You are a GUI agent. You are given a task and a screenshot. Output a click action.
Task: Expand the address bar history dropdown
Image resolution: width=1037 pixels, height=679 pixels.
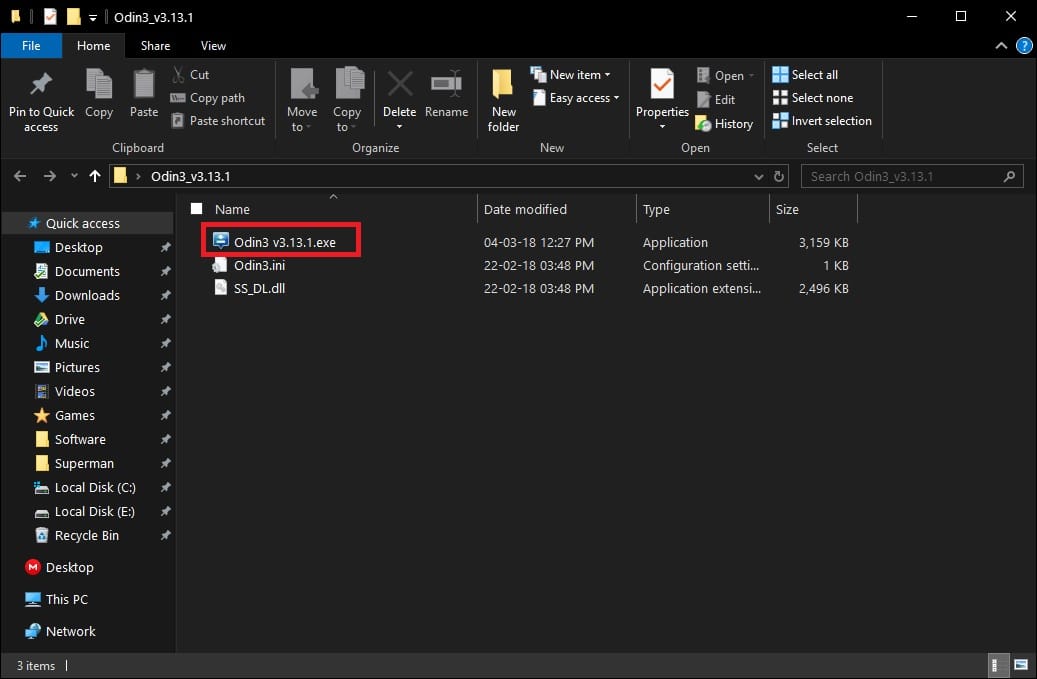point(759,177)
